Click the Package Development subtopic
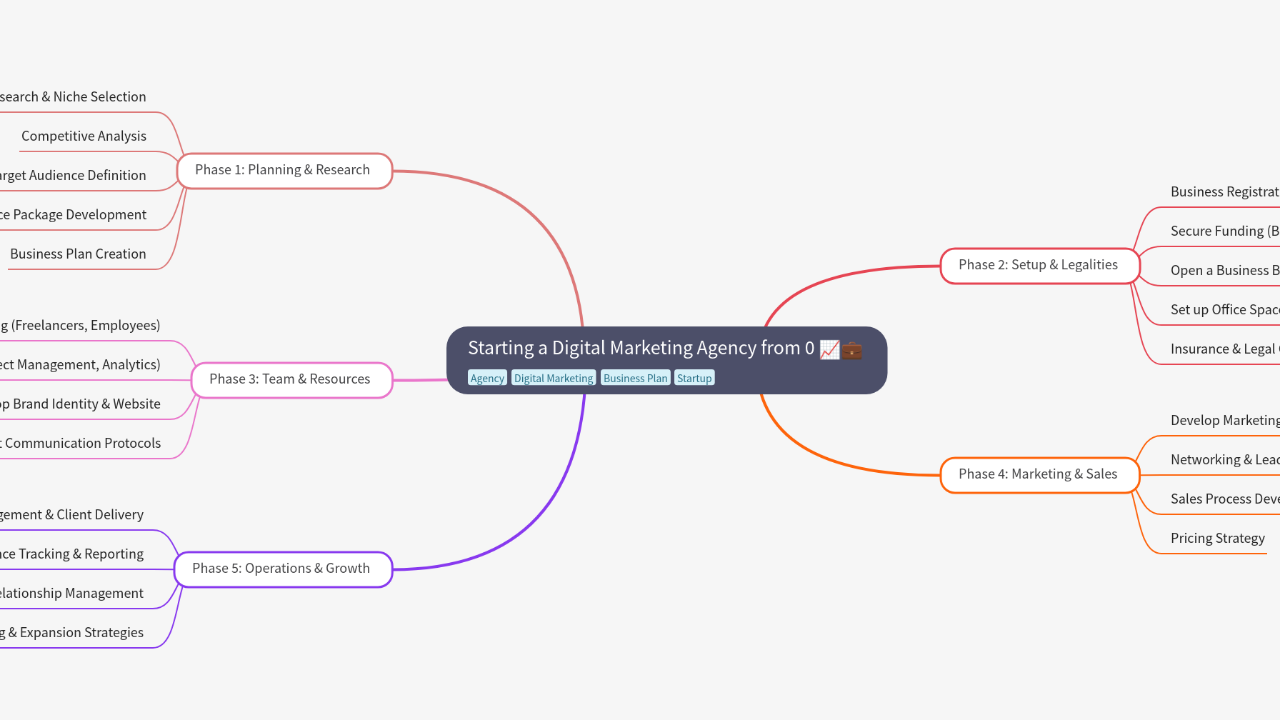The width and height of the screenshot is (1280, 720). [73, 214]
